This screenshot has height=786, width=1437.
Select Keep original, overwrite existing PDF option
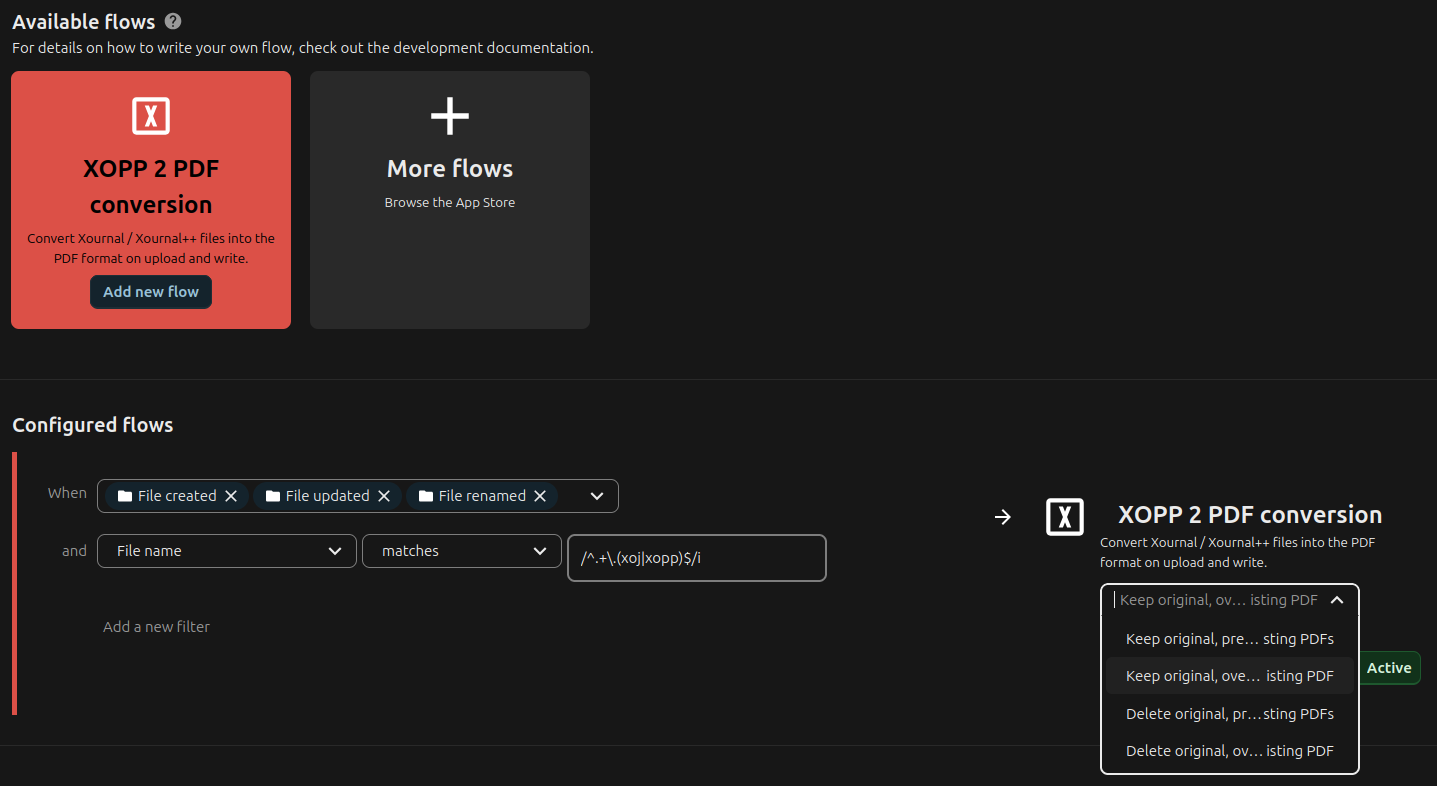[1229, 676]
